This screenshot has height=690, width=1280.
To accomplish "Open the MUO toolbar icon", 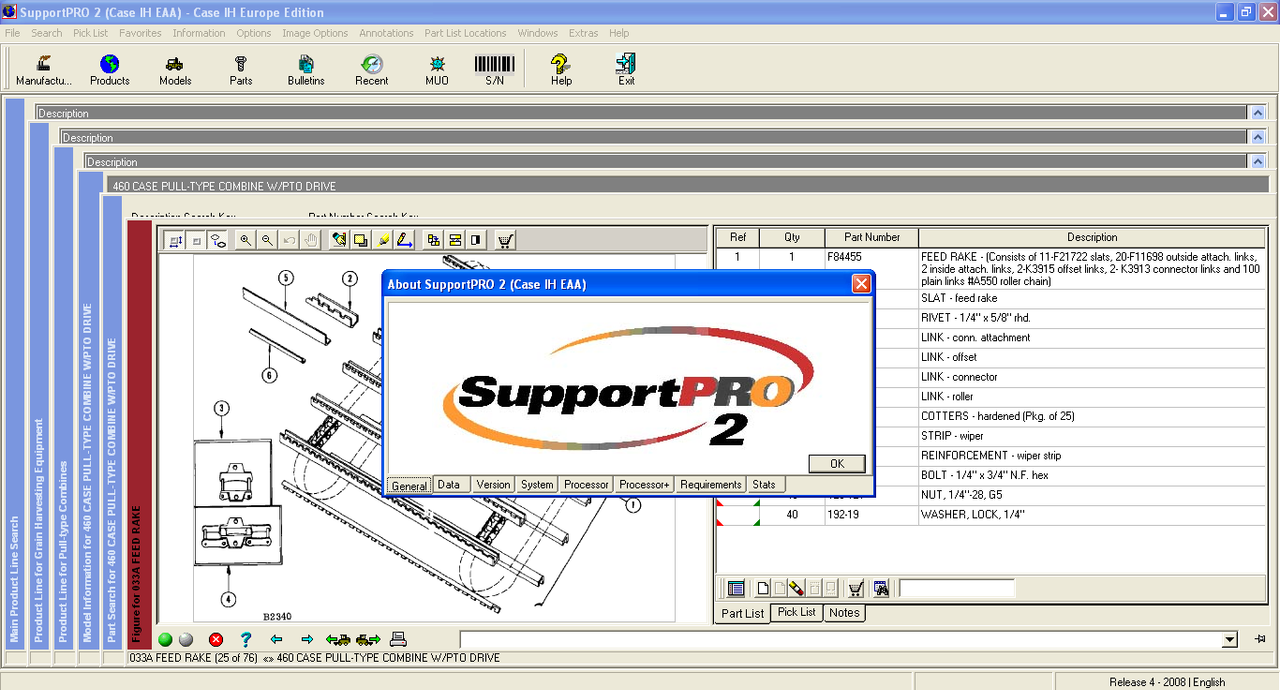I will (437, 70).
